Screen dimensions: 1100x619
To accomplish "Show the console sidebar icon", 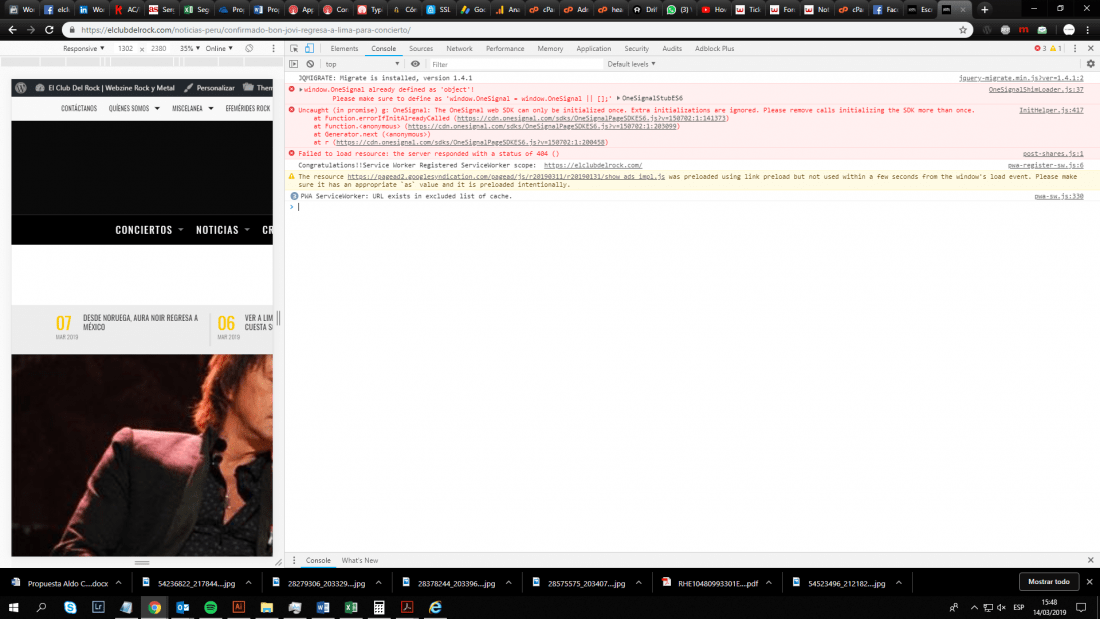I will click(294, 64).
